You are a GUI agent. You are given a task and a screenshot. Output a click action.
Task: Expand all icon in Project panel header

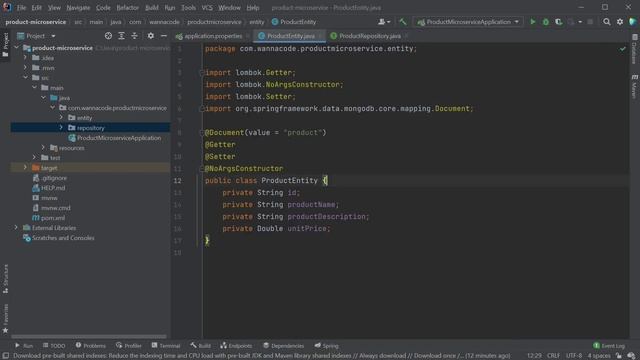[x=121, y=36]
